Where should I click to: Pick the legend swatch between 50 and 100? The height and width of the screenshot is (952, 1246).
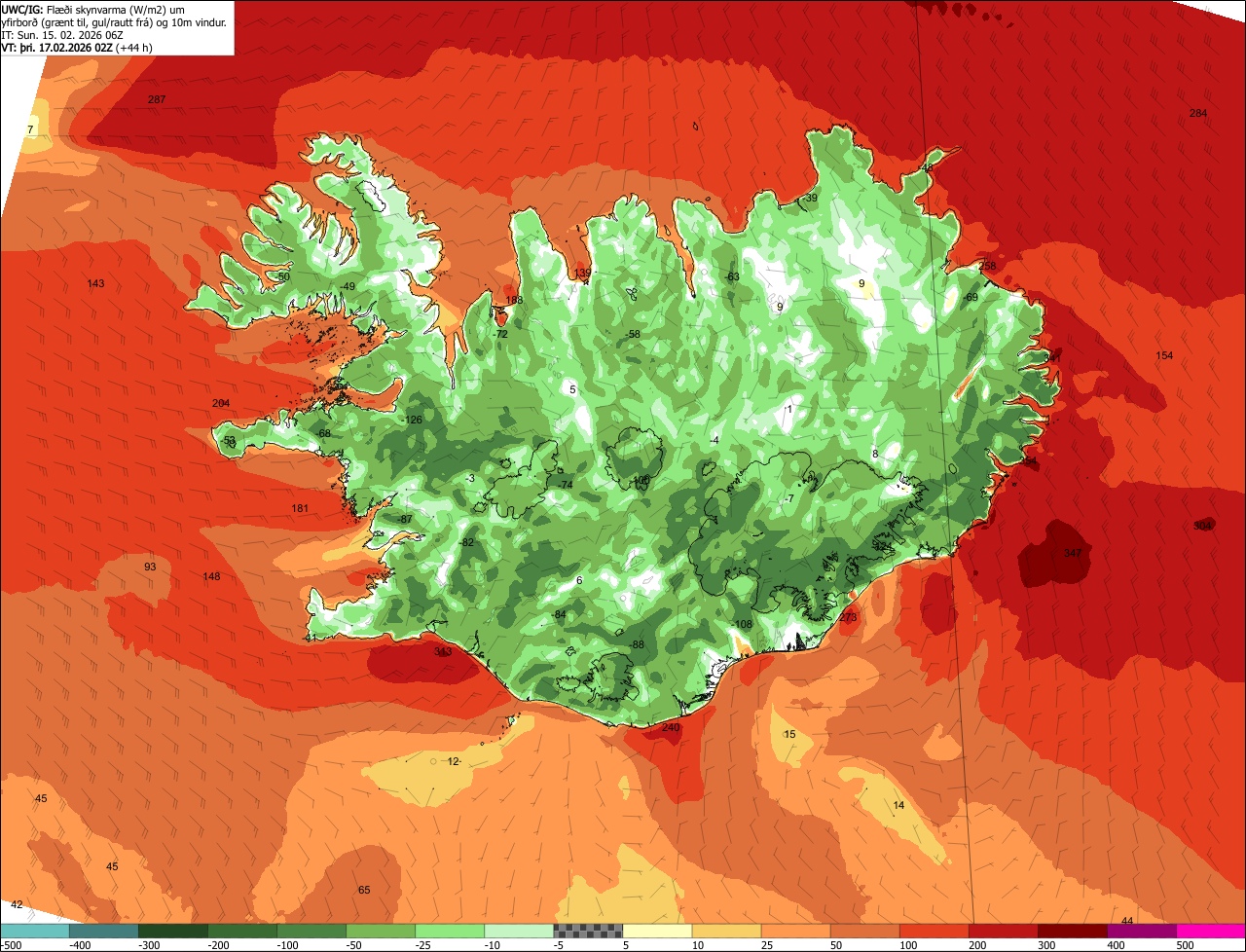tap(865, 931)
